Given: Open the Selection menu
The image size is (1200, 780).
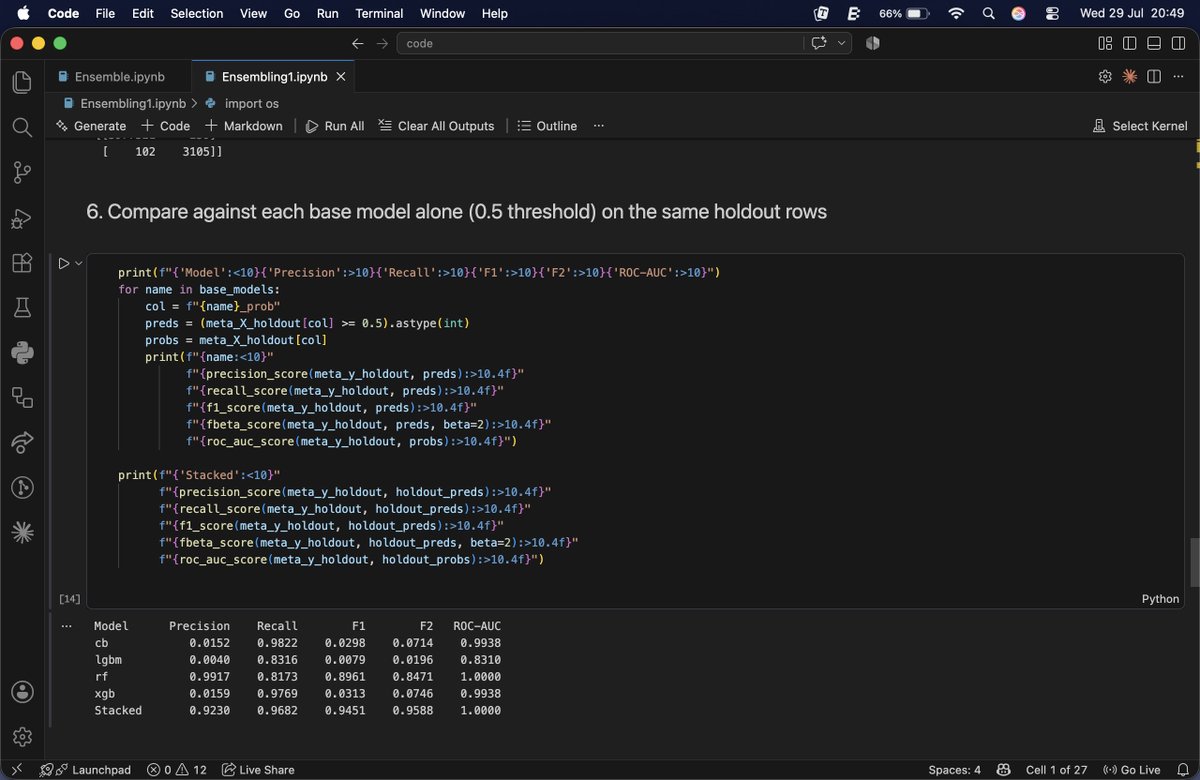Looking at the screenshot, I should (x=196, y=13).
